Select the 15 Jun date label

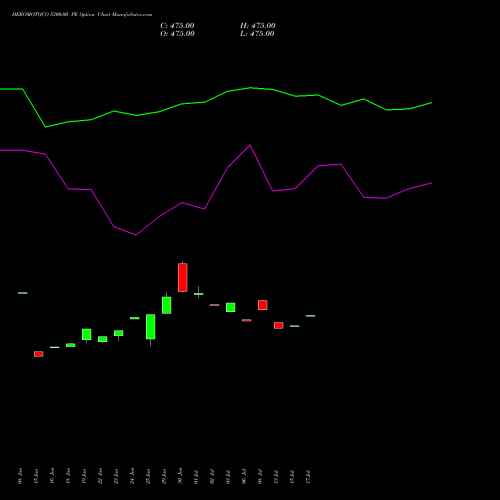[x=36, y=476]
